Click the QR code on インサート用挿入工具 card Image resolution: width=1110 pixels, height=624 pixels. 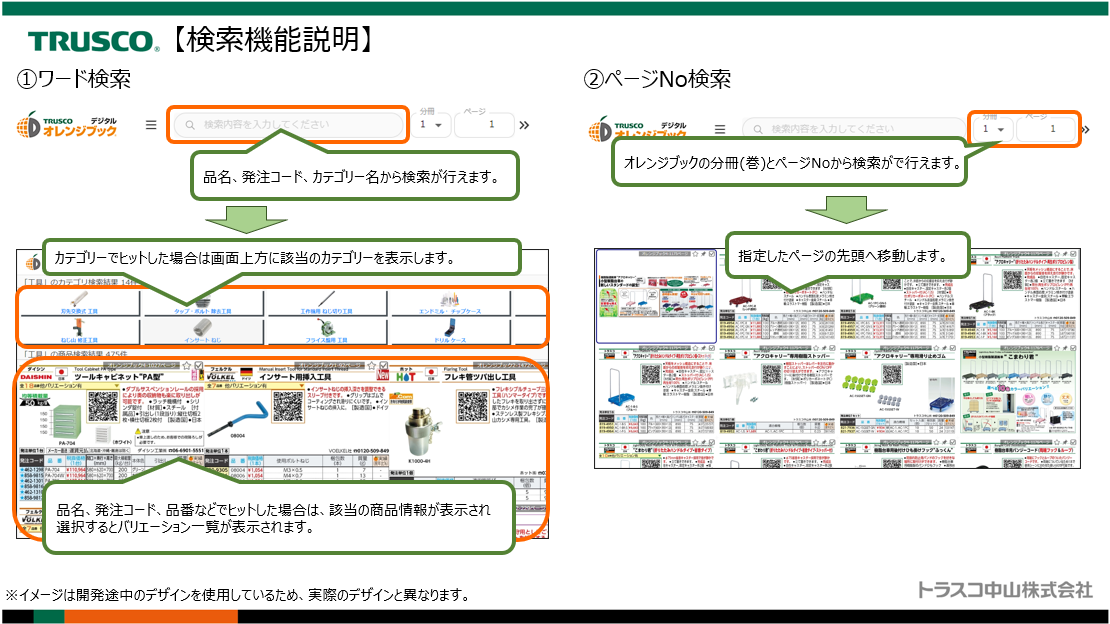pyautogui.click(x=288, y=406)
